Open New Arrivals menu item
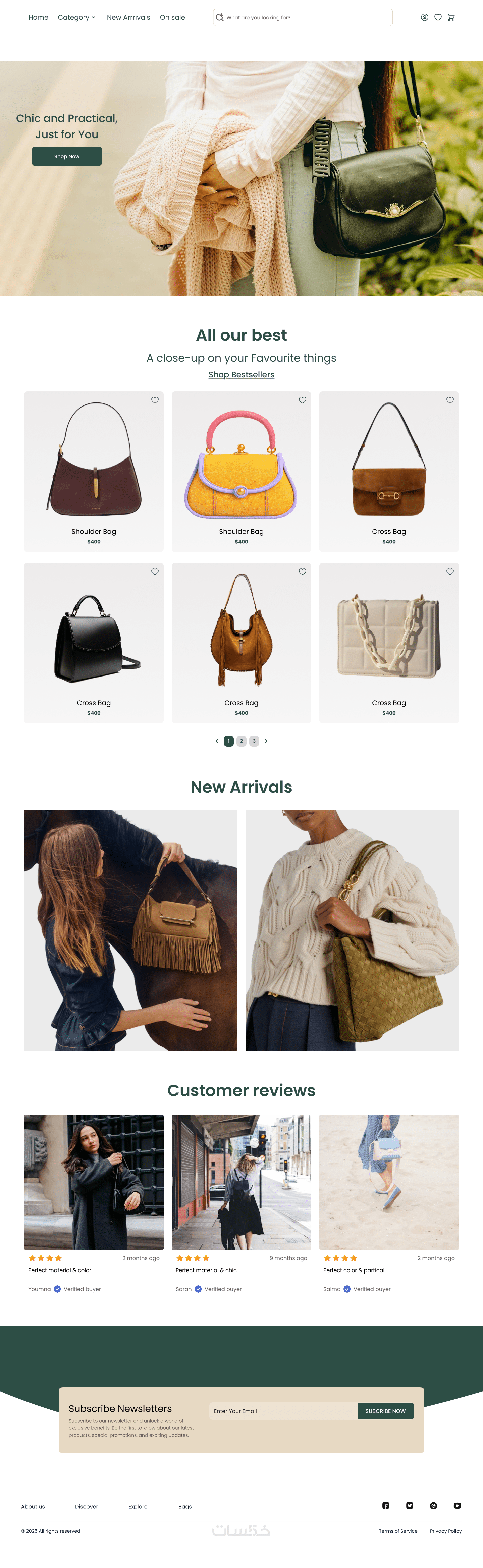The height and width of the screenshot is (1568, 483). coord(128,18)
